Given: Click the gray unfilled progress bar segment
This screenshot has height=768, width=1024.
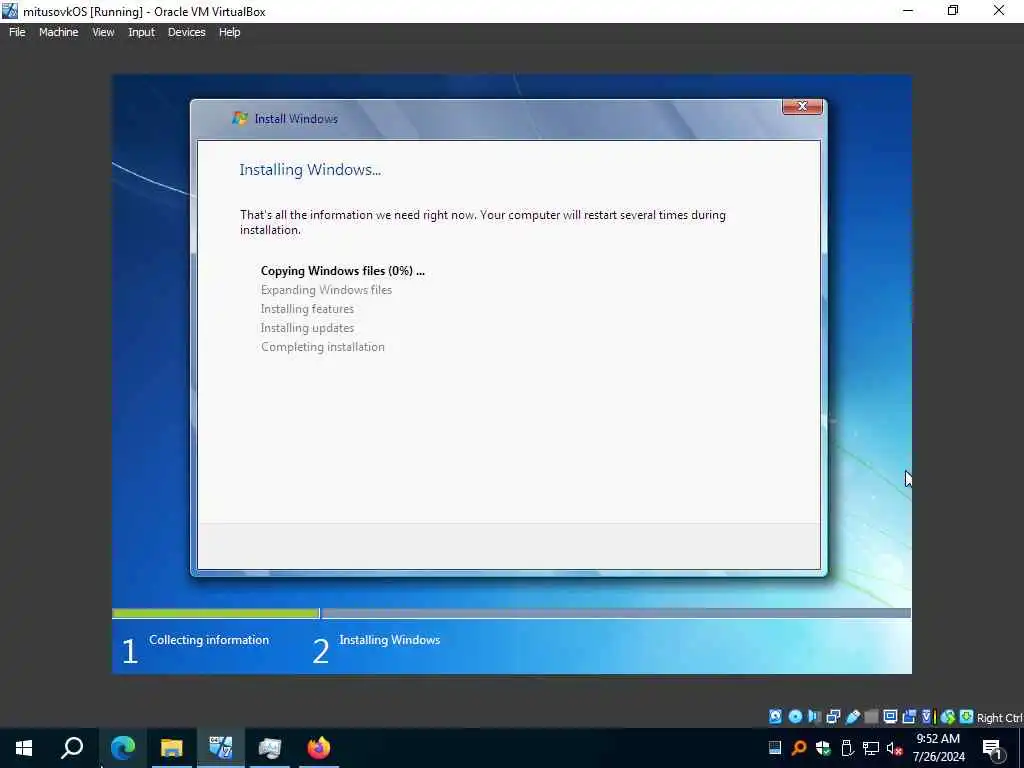Looking at the screenshot, I should point(616,613).
